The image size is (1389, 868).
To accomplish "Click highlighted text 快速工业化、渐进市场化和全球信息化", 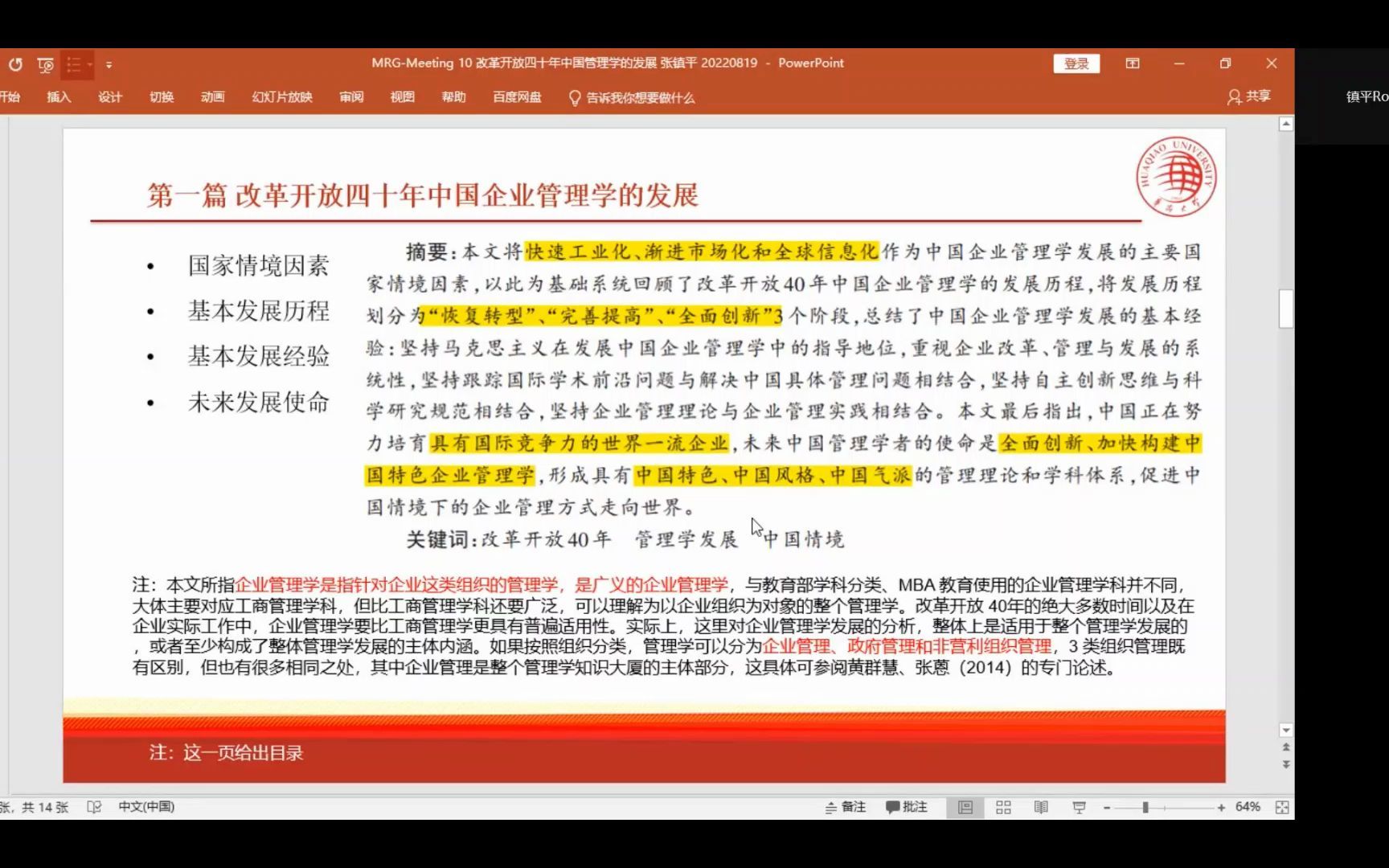I will (702, 252).
